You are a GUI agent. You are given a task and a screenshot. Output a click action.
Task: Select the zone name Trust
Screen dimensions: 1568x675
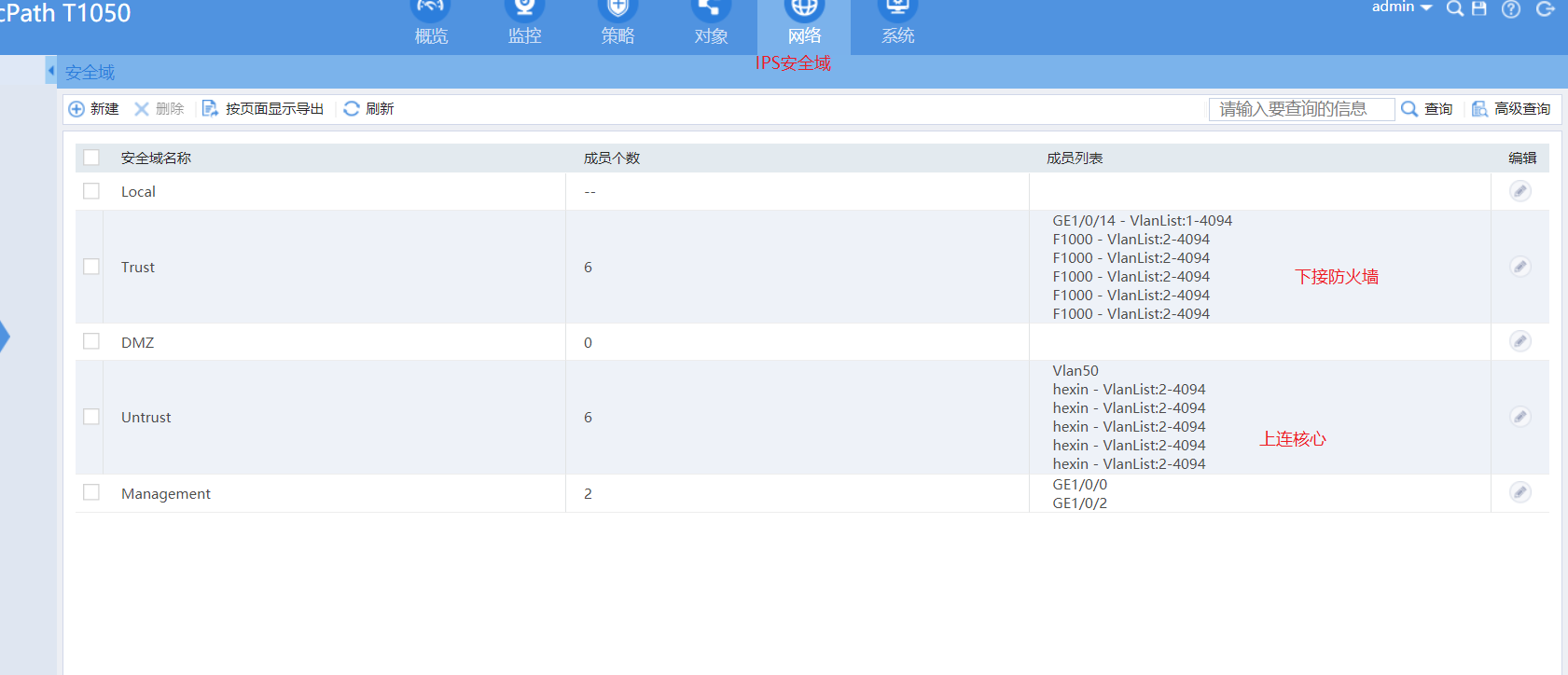click(138, 268)
